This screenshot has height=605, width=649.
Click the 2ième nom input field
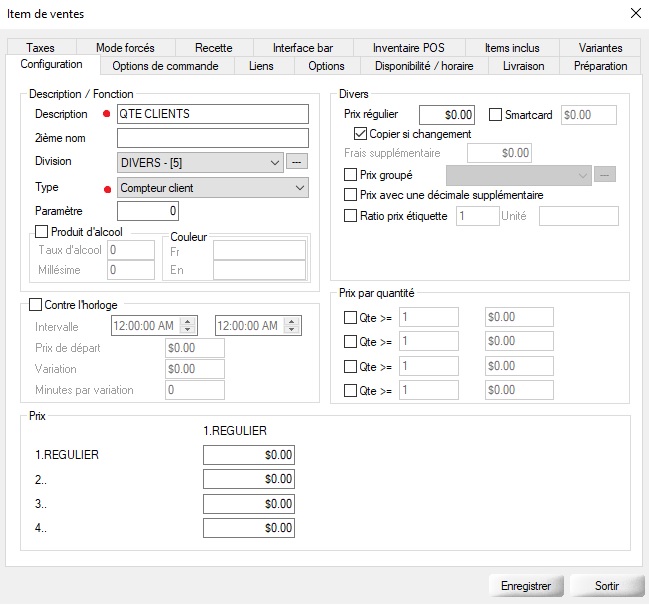tap(213, 138)
